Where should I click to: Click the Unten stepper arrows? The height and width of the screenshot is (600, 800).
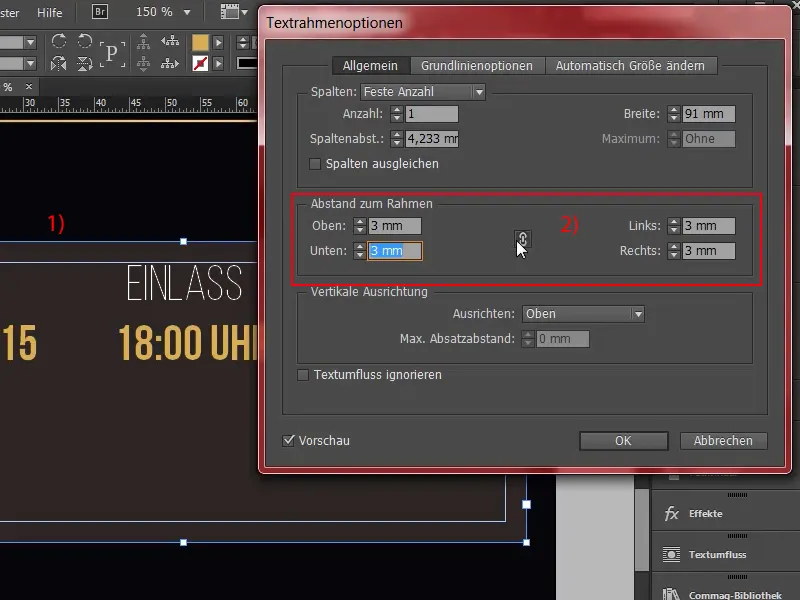(360, 251)
